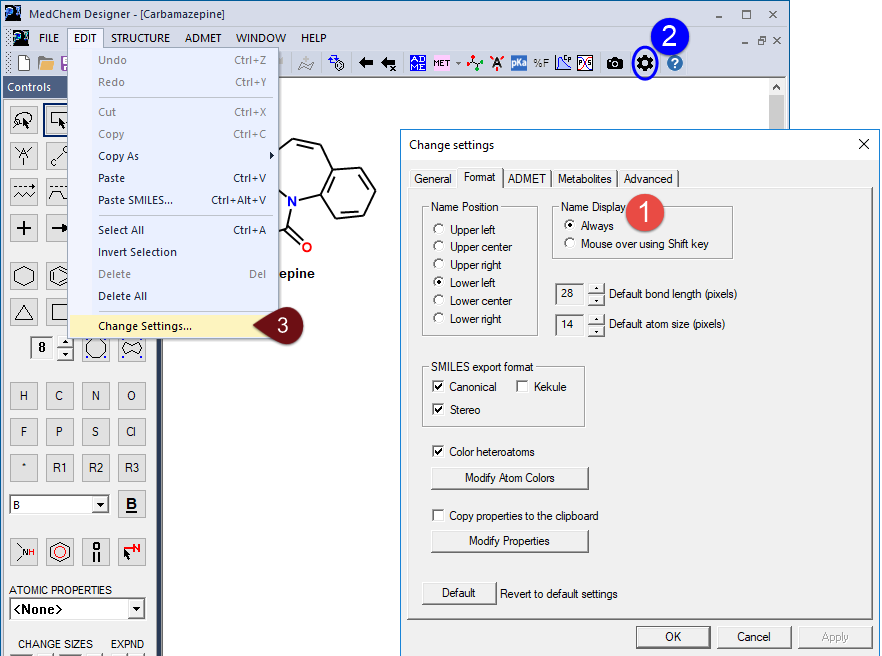882x656 pixels.
Task: Click the single left arrow toolbar icon
Action: (366, 63)
